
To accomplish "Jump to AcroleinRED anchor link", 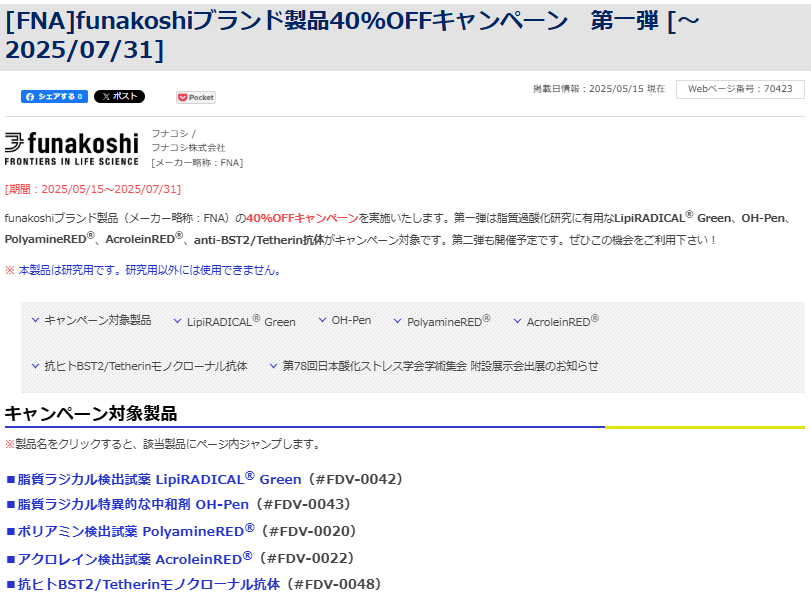I will pos(563,321).
